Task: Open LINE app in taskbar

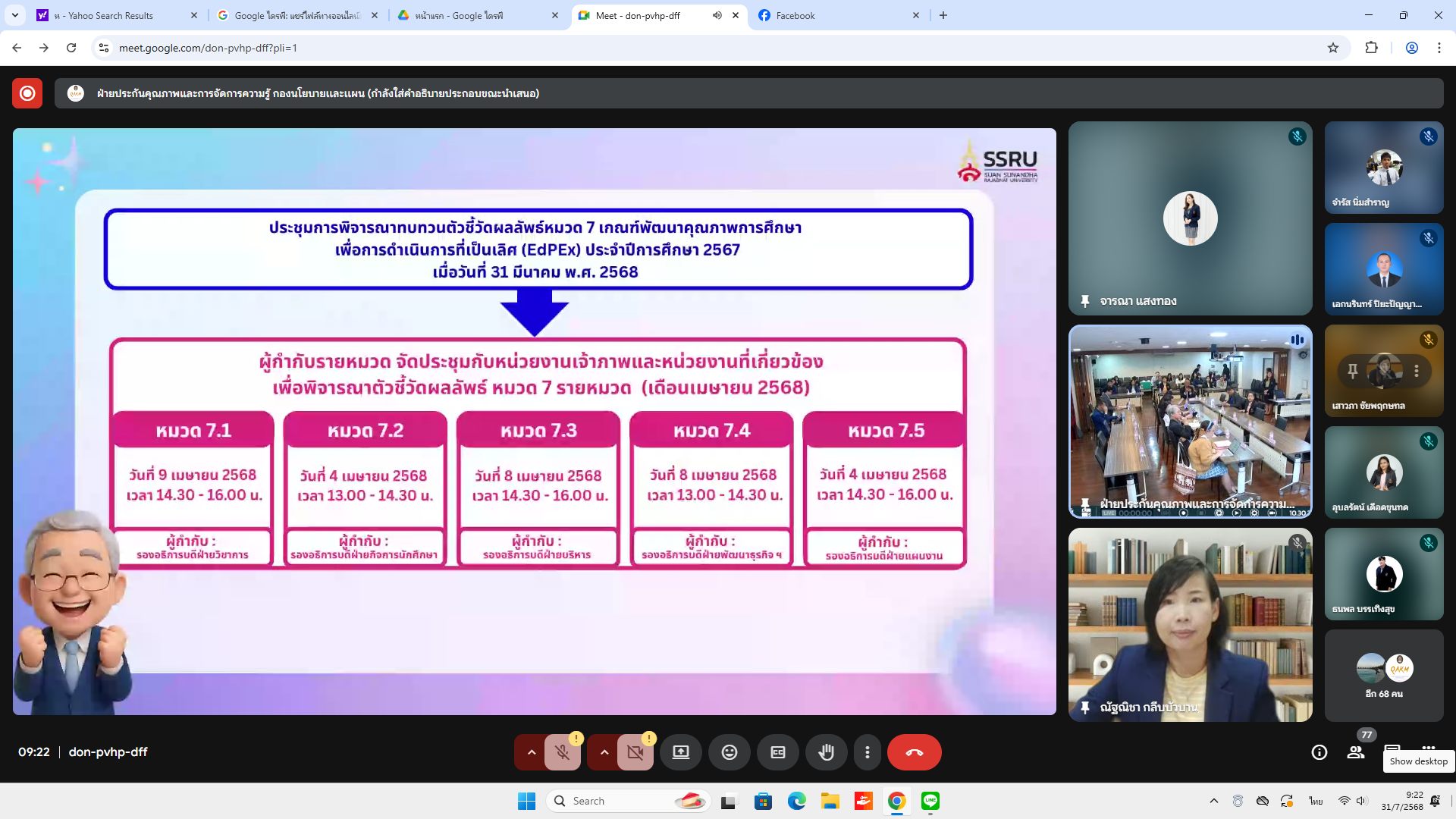Action: tap(930, 801)
